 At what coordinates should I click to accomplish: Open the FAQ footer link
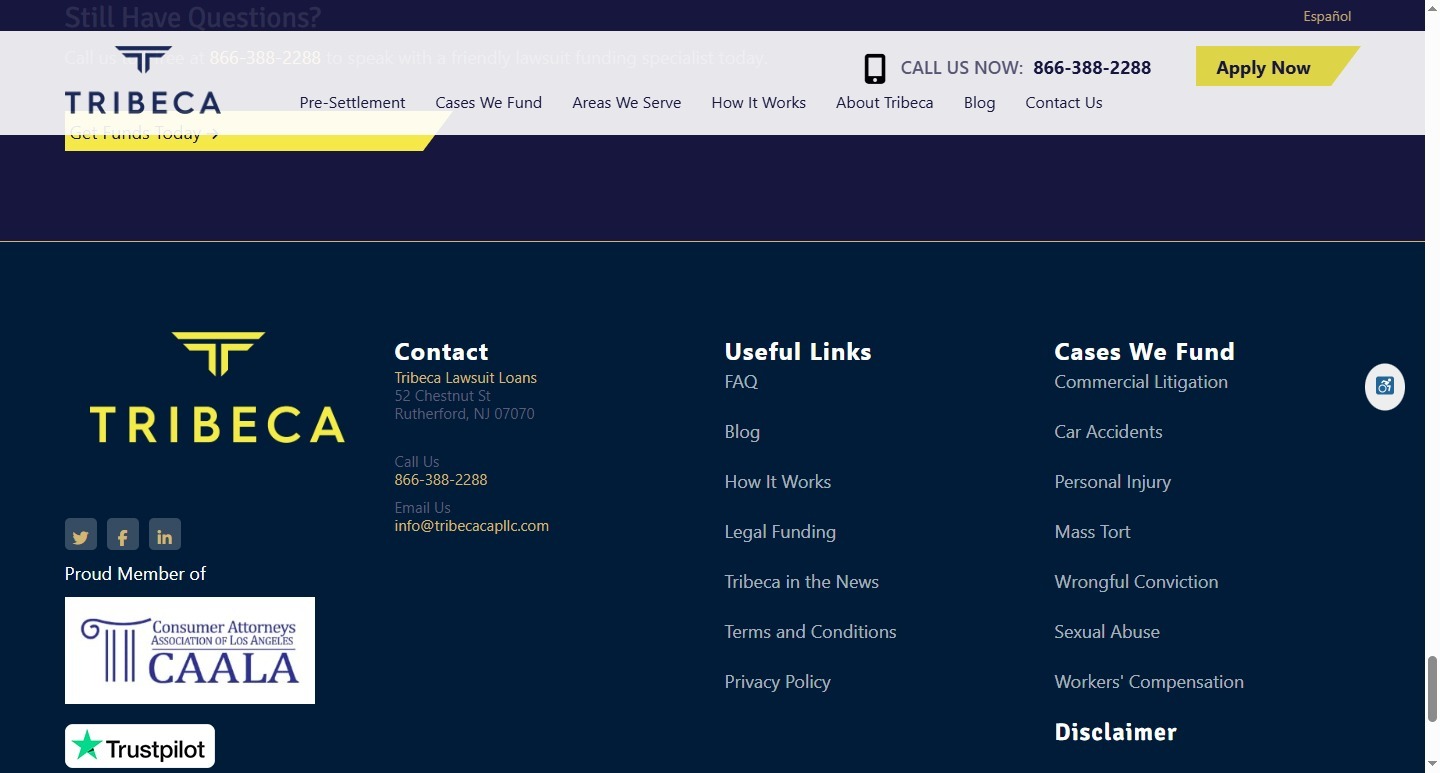[741, 382]
